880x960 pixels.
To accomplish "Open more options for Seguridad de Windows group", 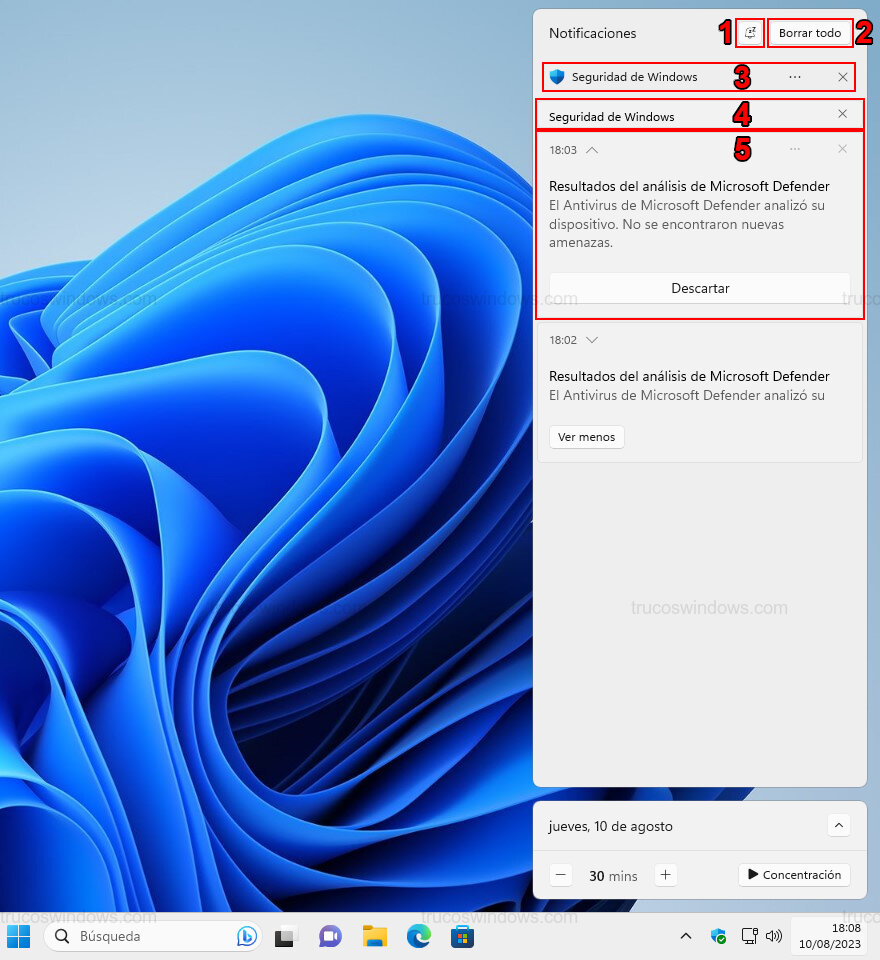I will point(794,77).
